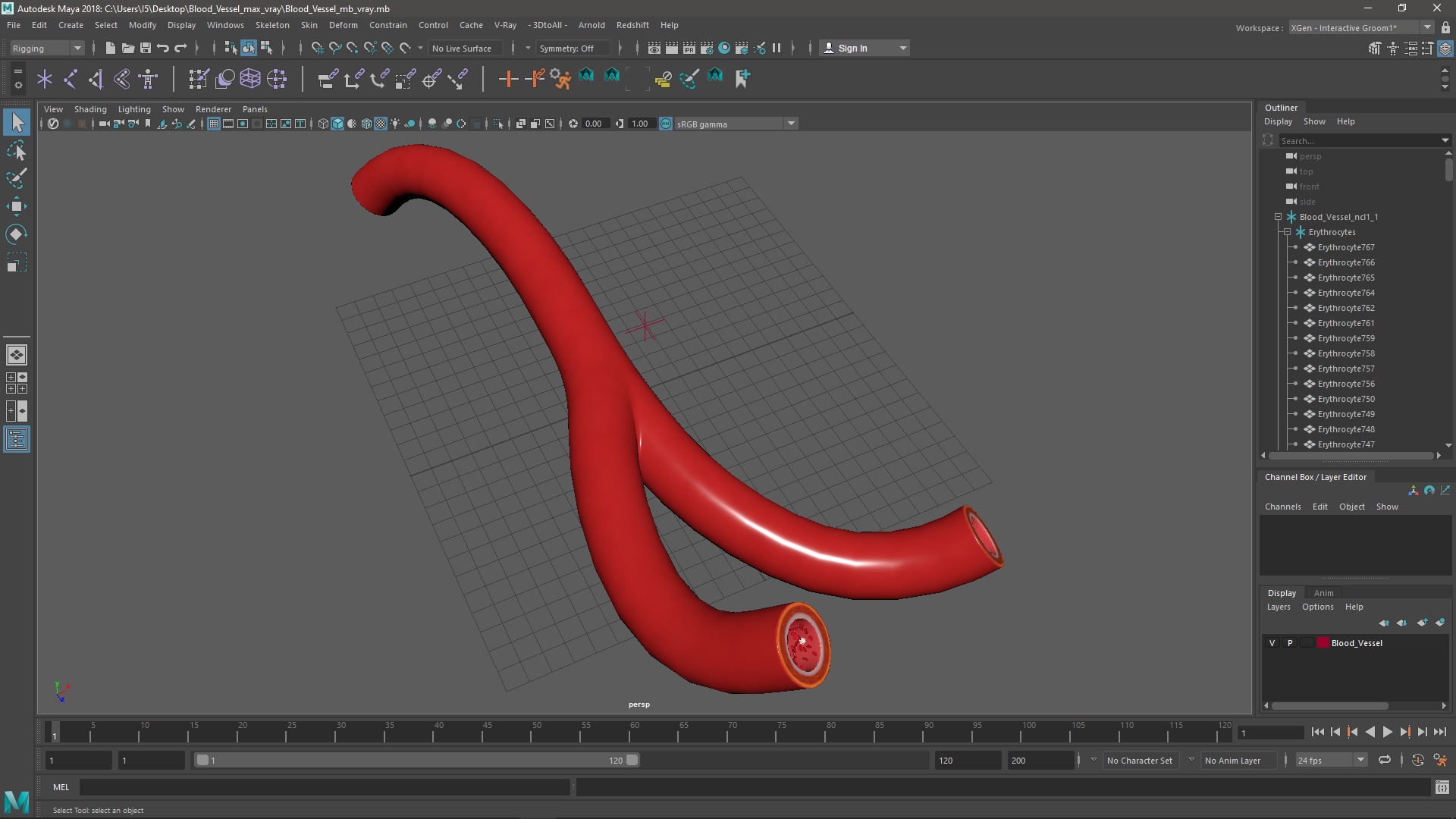The image size is (1456, 819).
Task: Click the Redo arrow icon
Action: (180, 48)
